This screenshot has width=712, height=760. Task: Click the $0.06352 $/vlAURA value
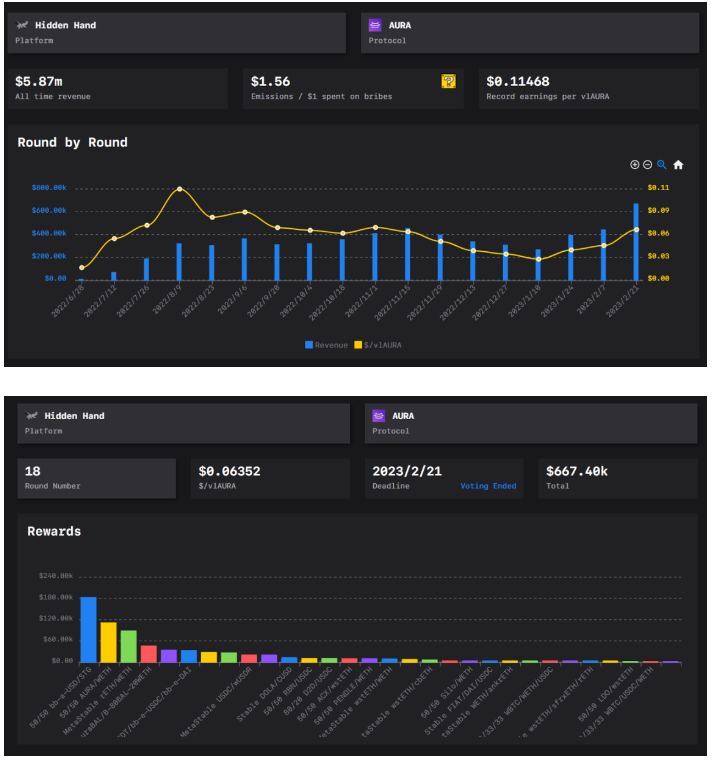(x=229, y=471)
